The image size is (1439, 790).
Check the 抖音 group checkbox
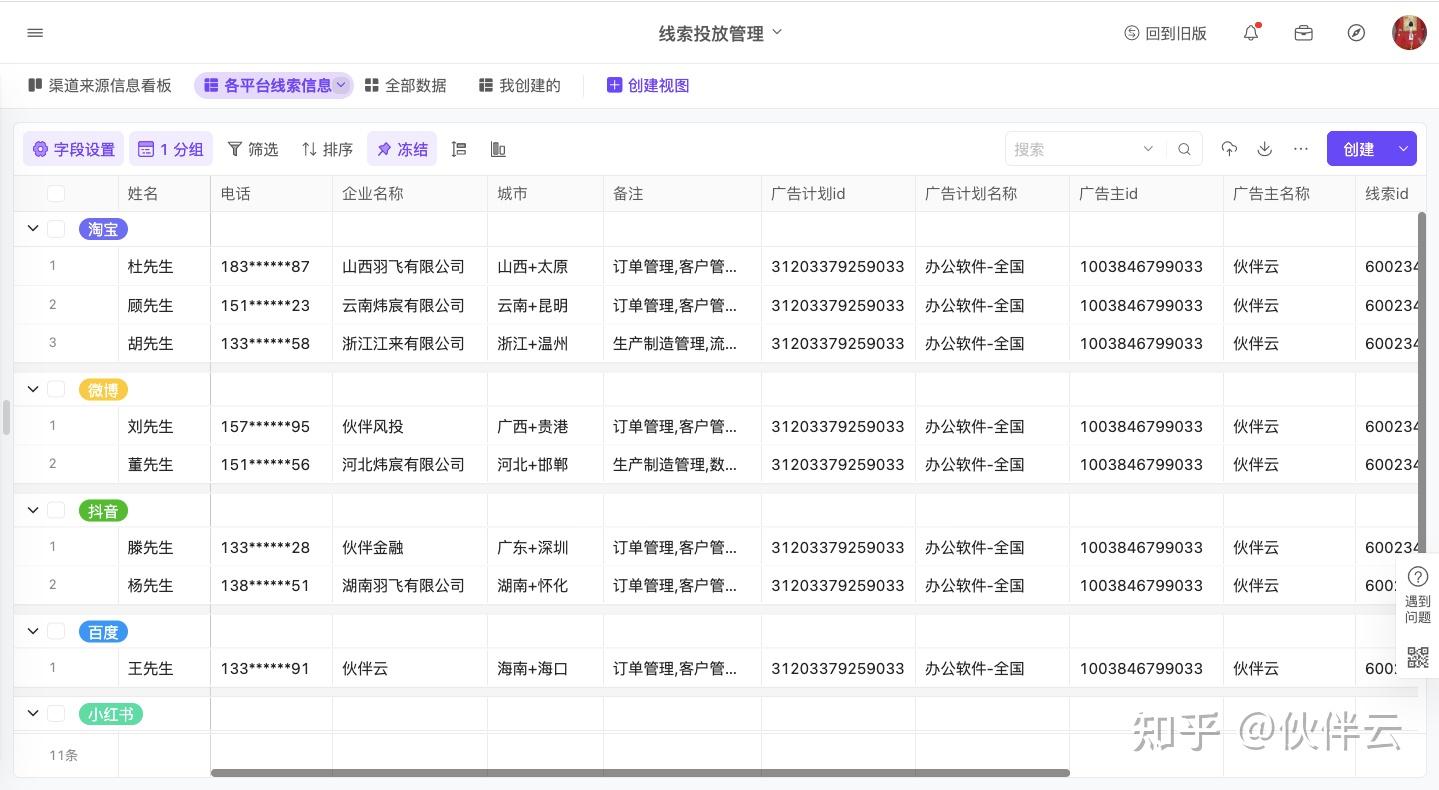coord(56,510)
